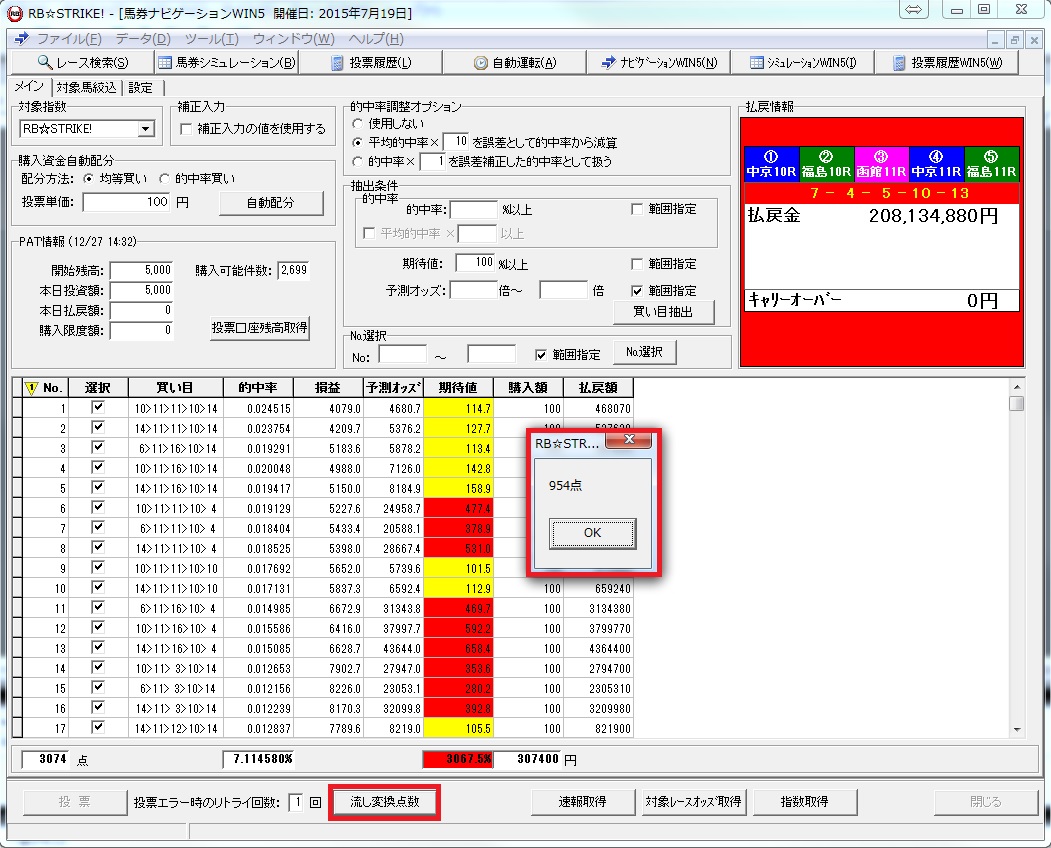
Task: Sort by 的中率 column header
Action: click(x=258, y=387)
